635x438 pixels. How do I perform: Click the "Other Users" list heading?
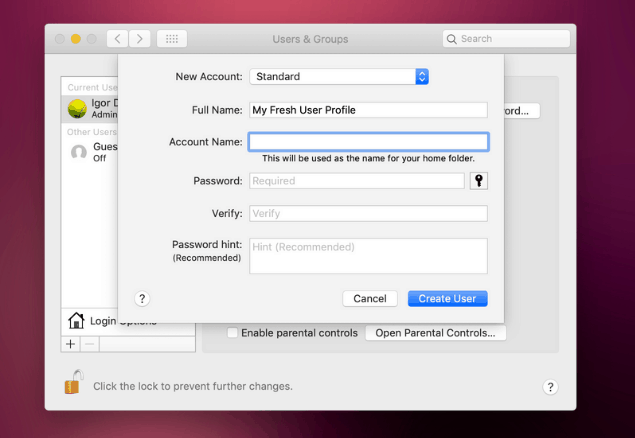pyautogui.click(x=92, y=132)
